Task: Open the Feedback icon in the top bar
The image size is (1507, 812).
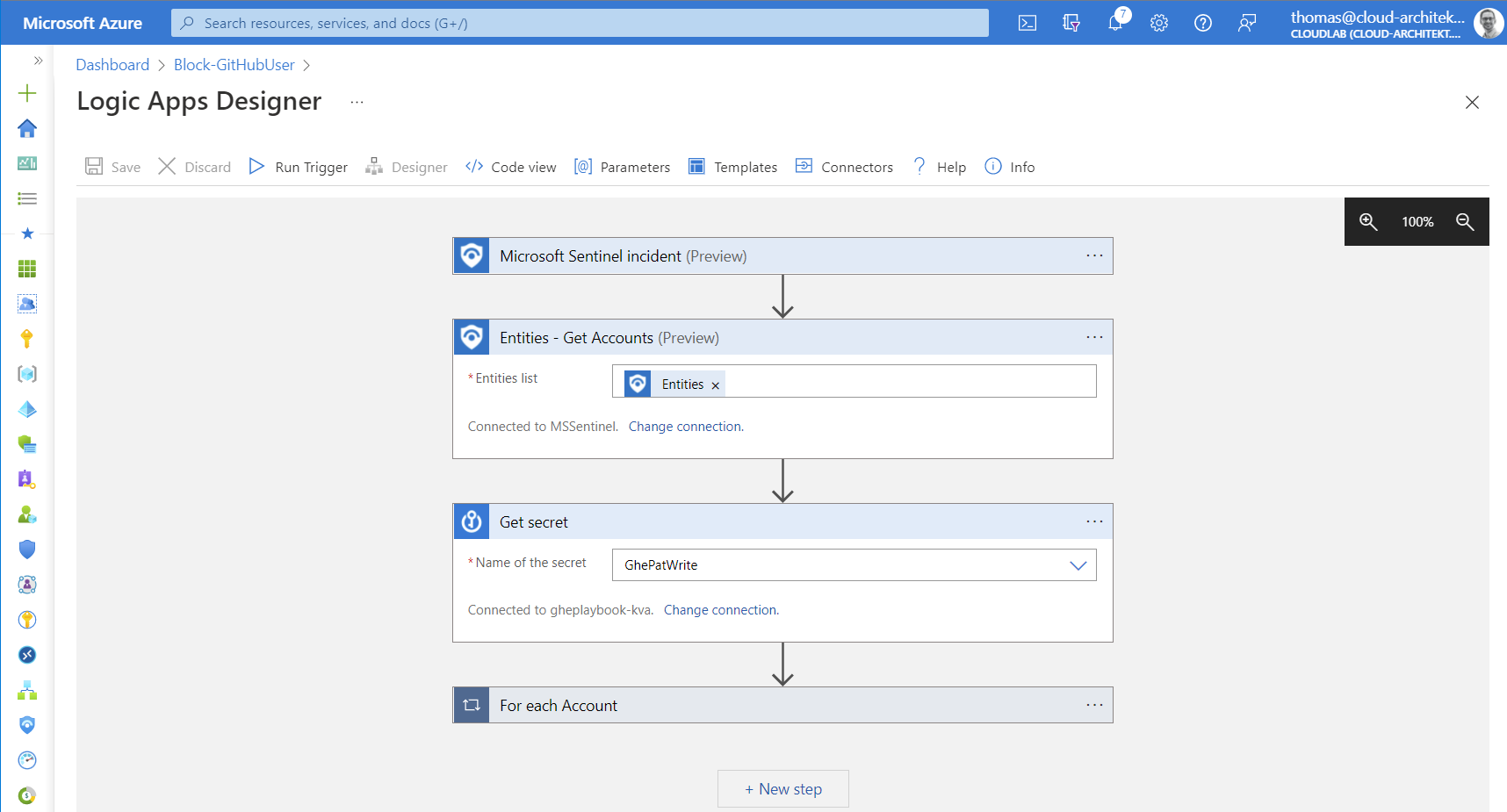Action: click(x=1247, y=23)
